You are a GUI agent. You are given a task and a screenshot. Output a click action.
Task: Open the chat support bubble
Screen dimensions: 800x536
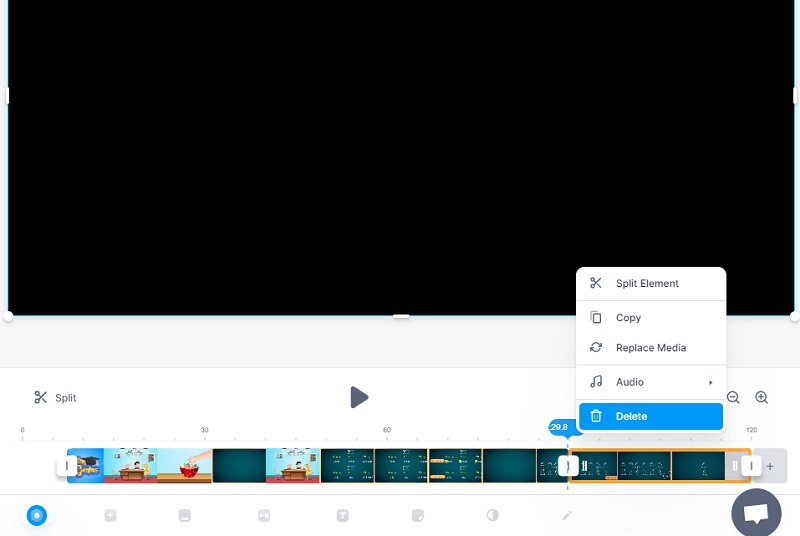click(x=756, y=512)
